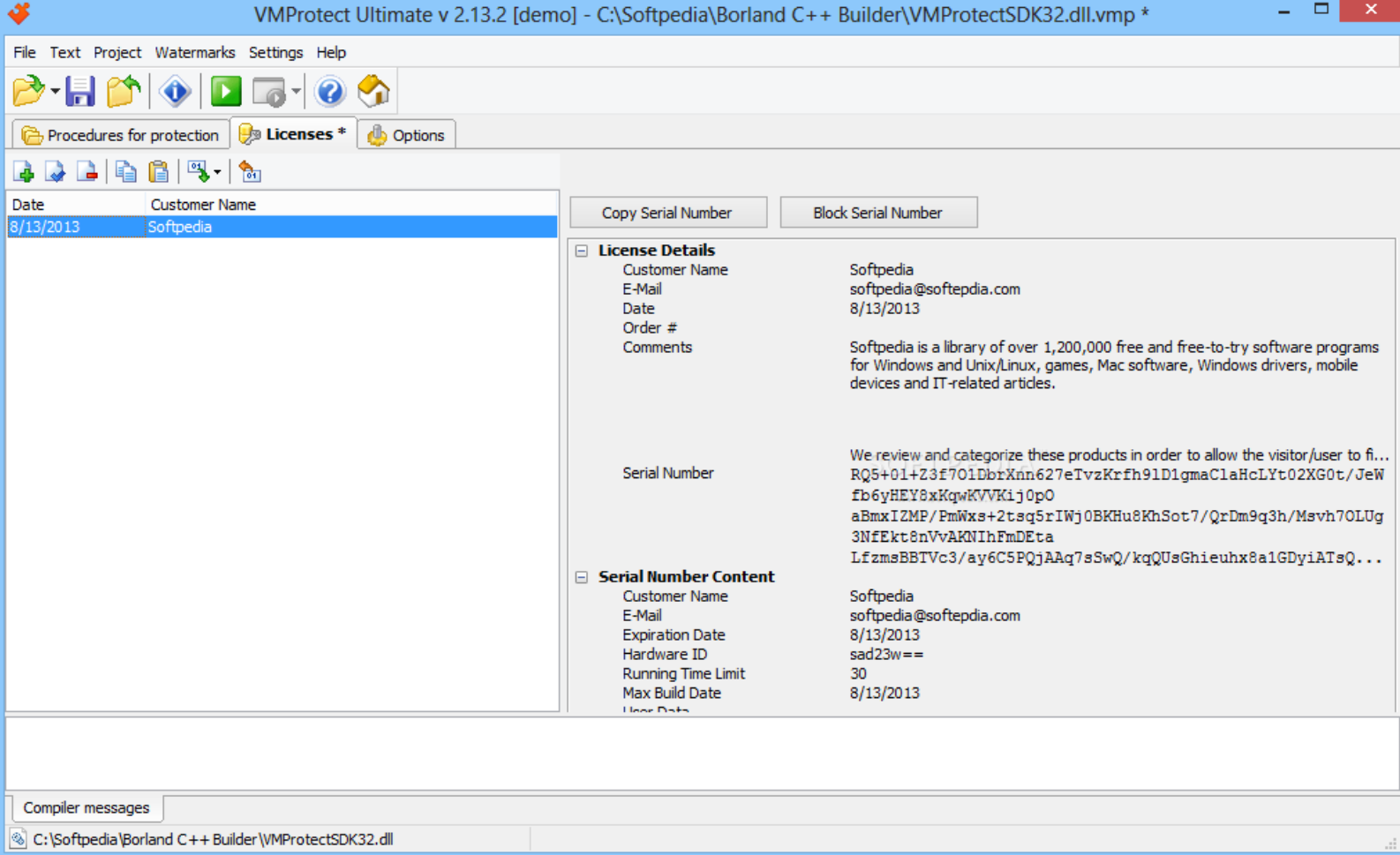Open dropdown arrow beside execute icon
Screen dimensions: 1400x855
click(x=296, y=91)
